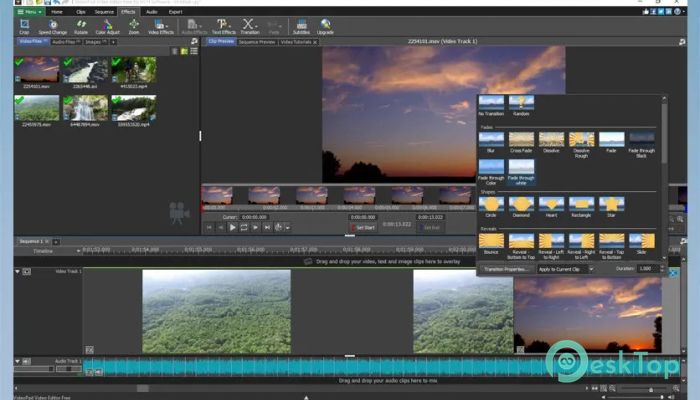Image resolution: width=700 pixels, height=400 pixels.
Task: Click the Rotate effect icon
Action: pos(81,27)
